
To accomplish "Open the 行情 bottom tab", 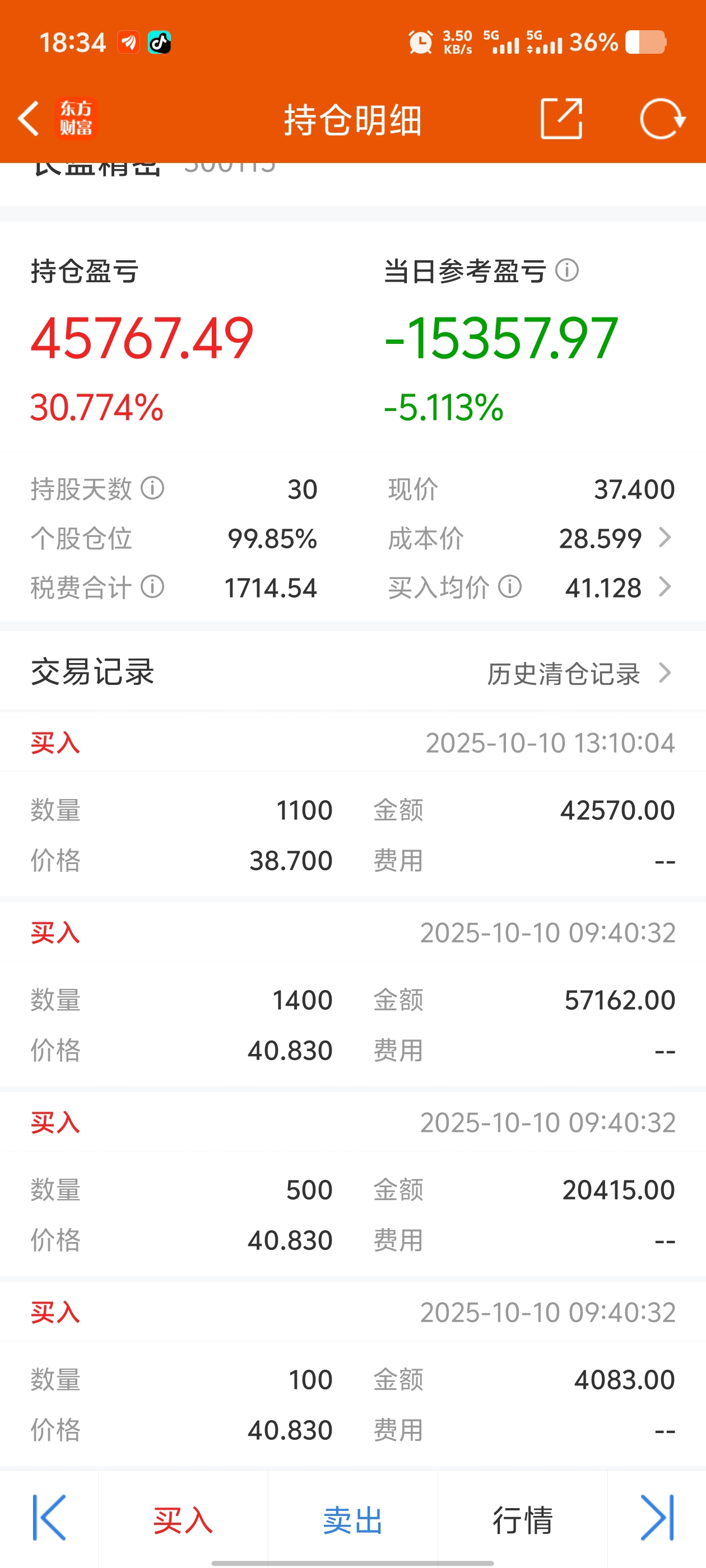I will tap(523, 1520).
